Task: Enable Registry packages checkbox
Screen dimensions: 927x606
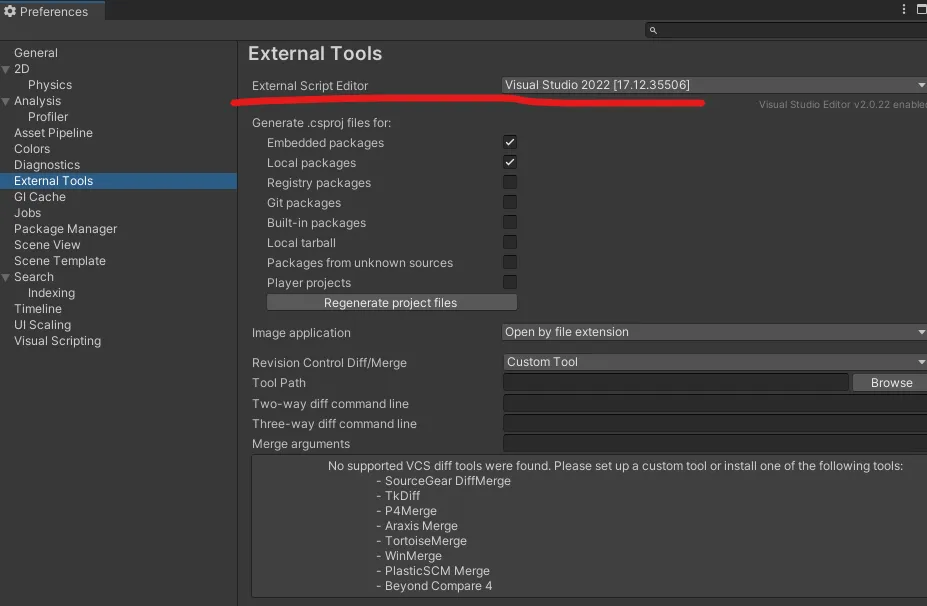Action: point(510,182)
